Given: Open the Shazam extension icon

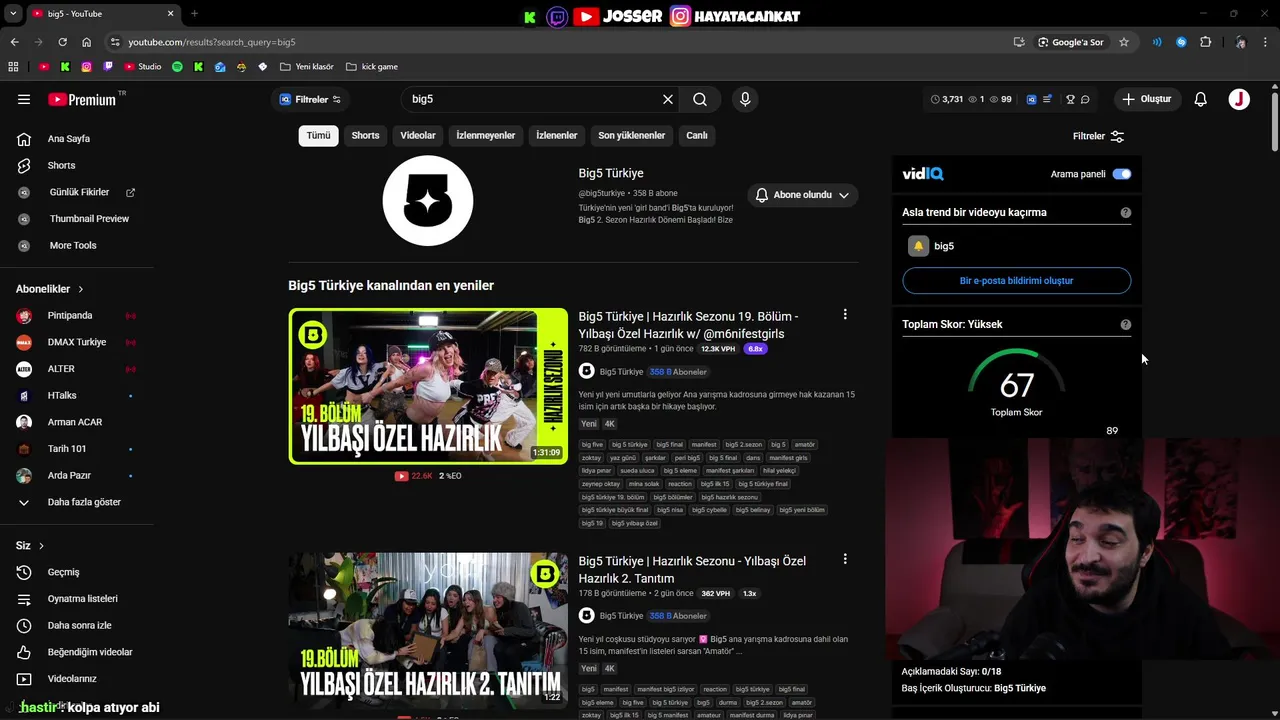Looking at the screenshot, I should [1181, 42].
